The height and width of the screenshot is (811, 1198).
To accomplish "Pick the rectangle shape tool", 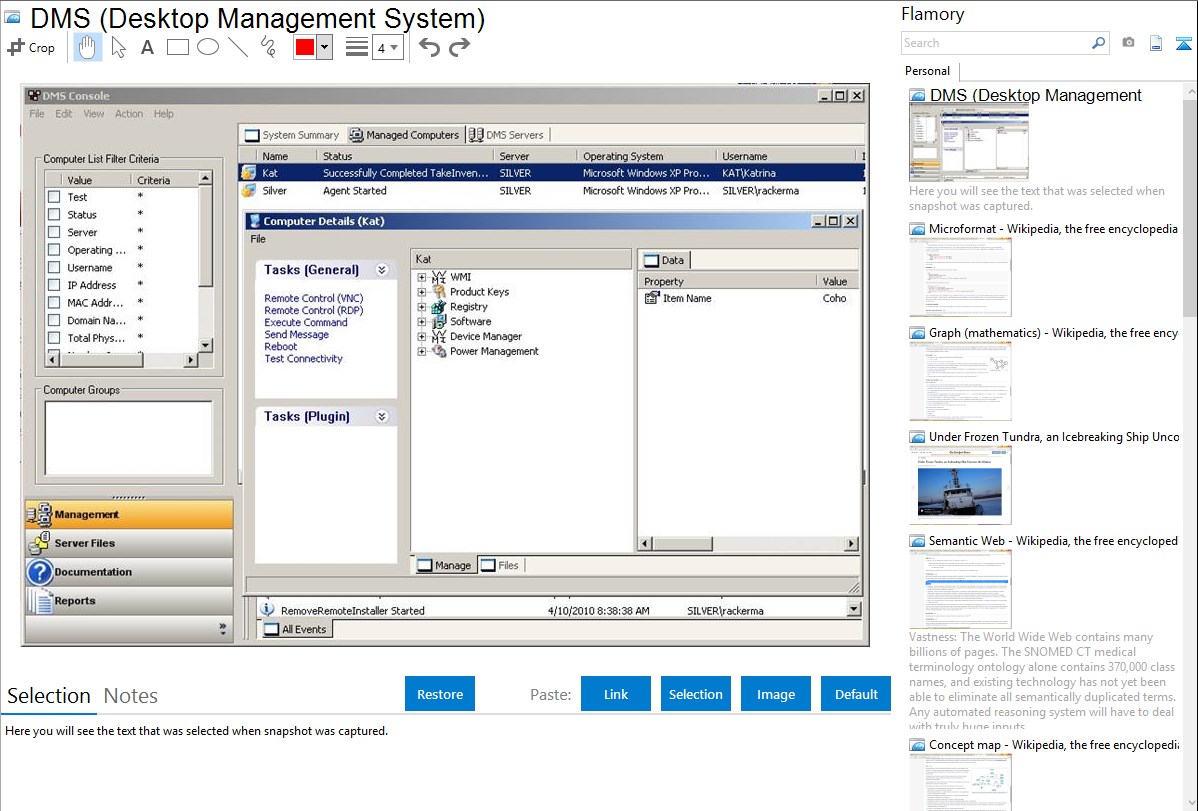I will tap(177, 47).
